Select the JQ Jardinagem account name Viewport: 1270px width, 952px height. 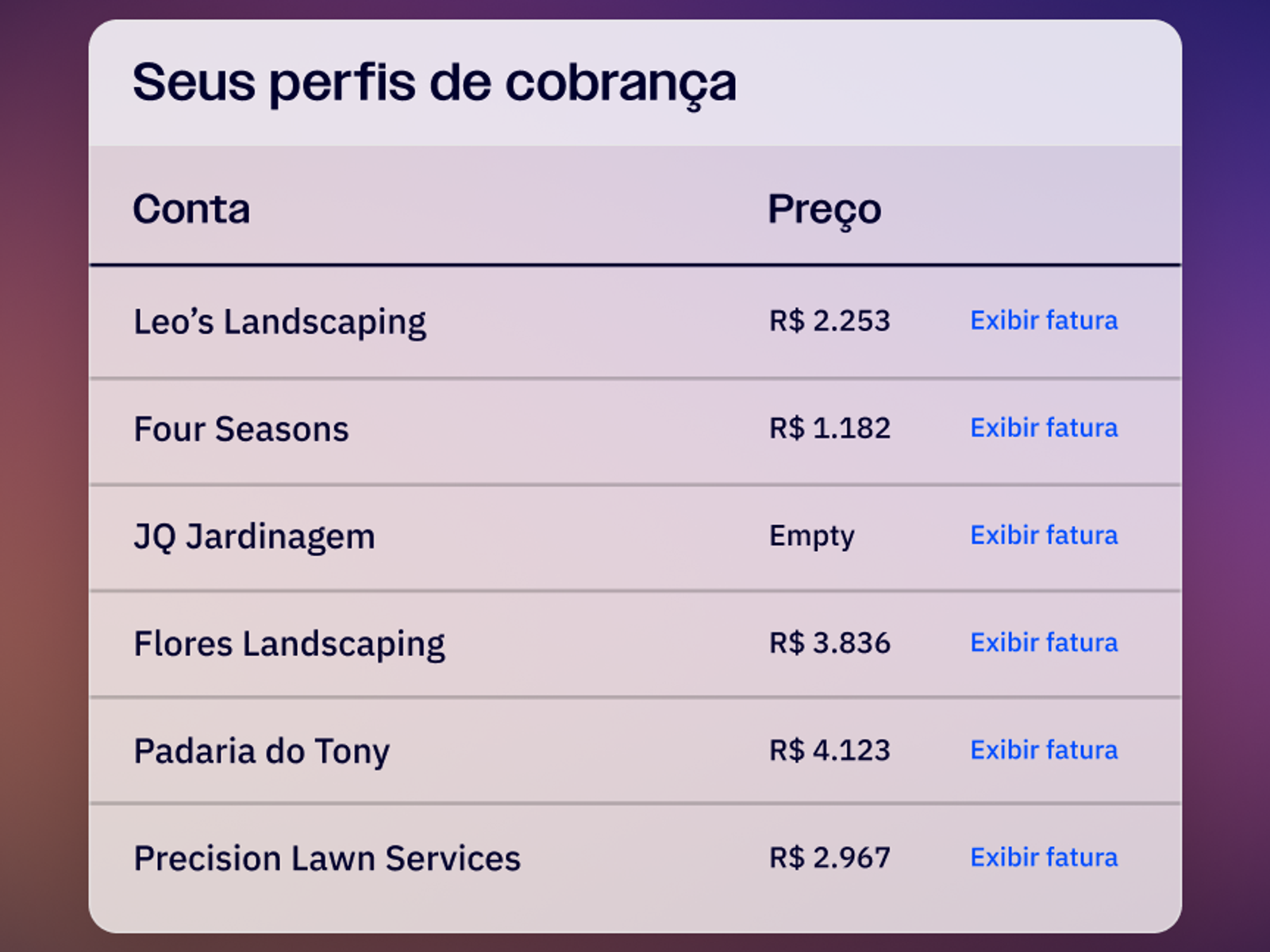[254, 536]
